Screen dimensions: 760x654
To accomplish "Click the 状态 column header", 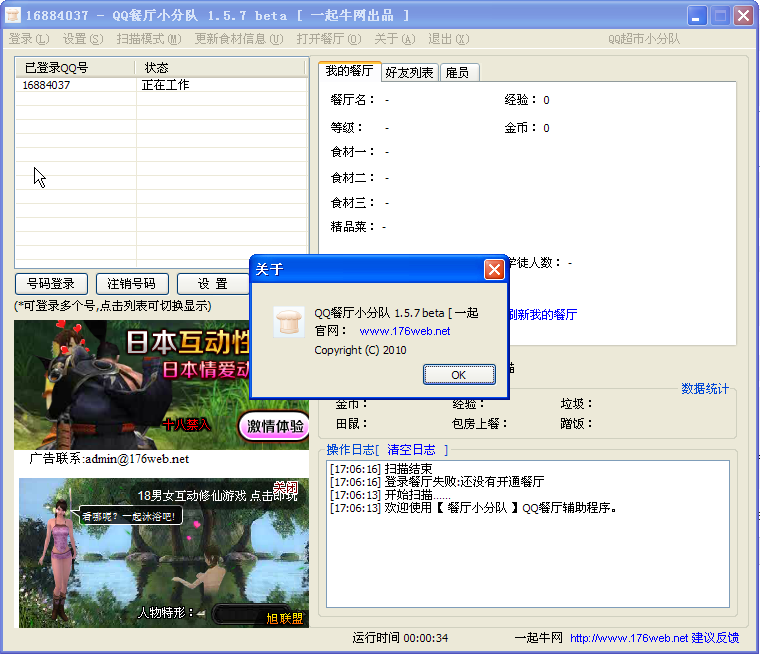I will tap(220, 67).
